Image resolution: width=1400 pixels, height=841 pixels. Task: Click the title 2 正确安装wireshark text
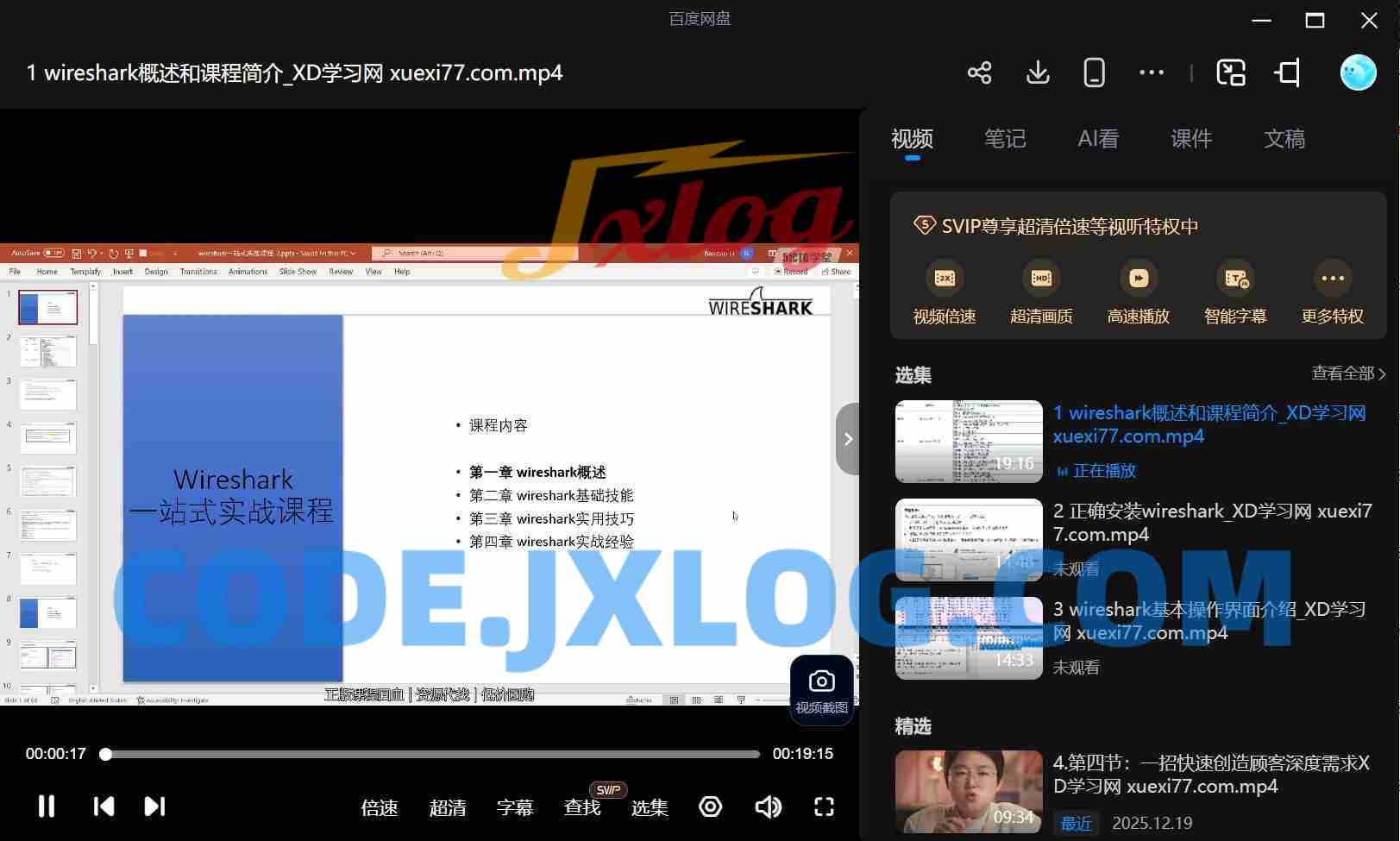1212,523
